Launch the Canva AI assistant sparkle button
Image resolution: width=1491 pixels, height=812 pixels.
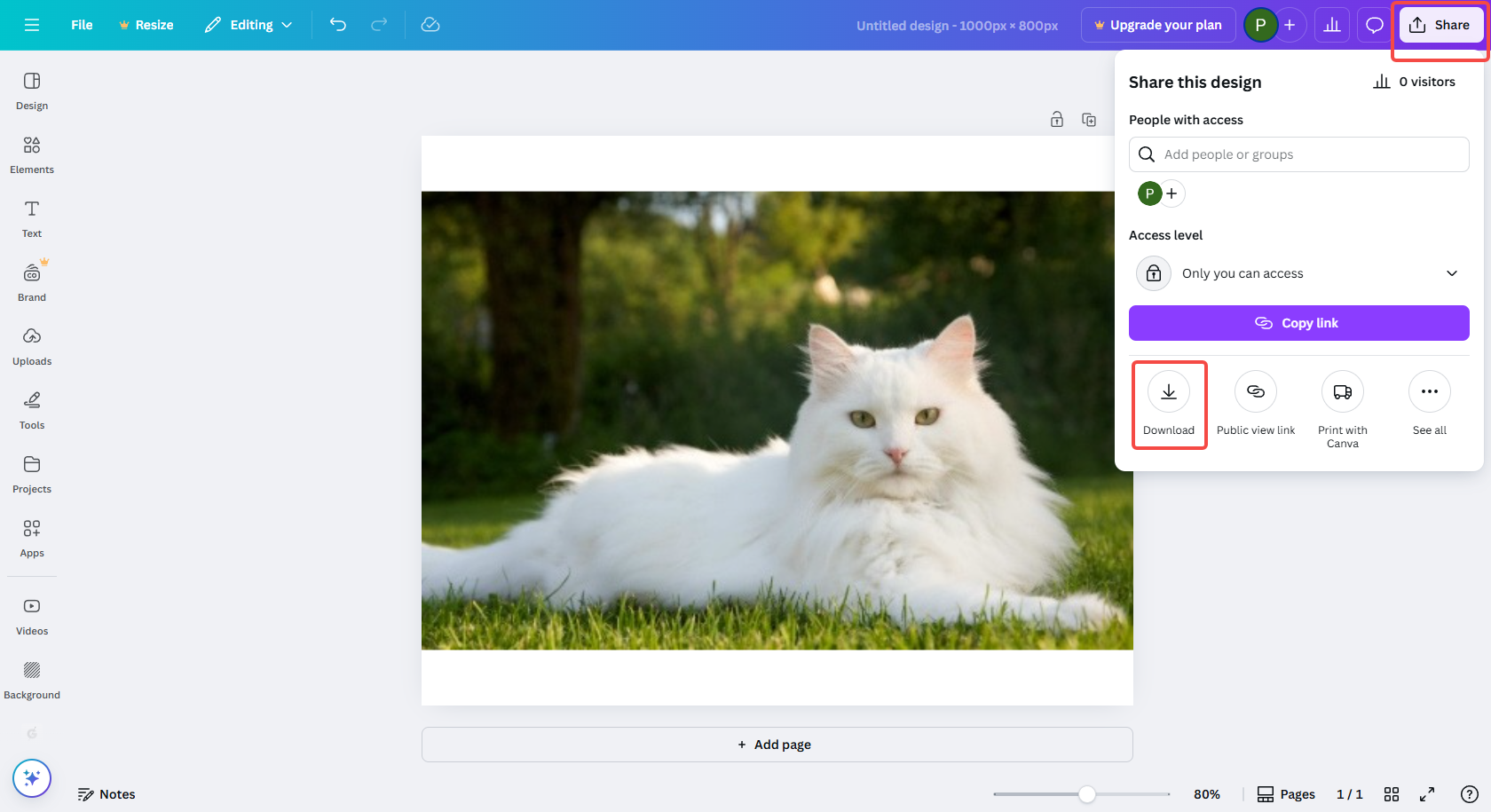(x=32, y=778)
